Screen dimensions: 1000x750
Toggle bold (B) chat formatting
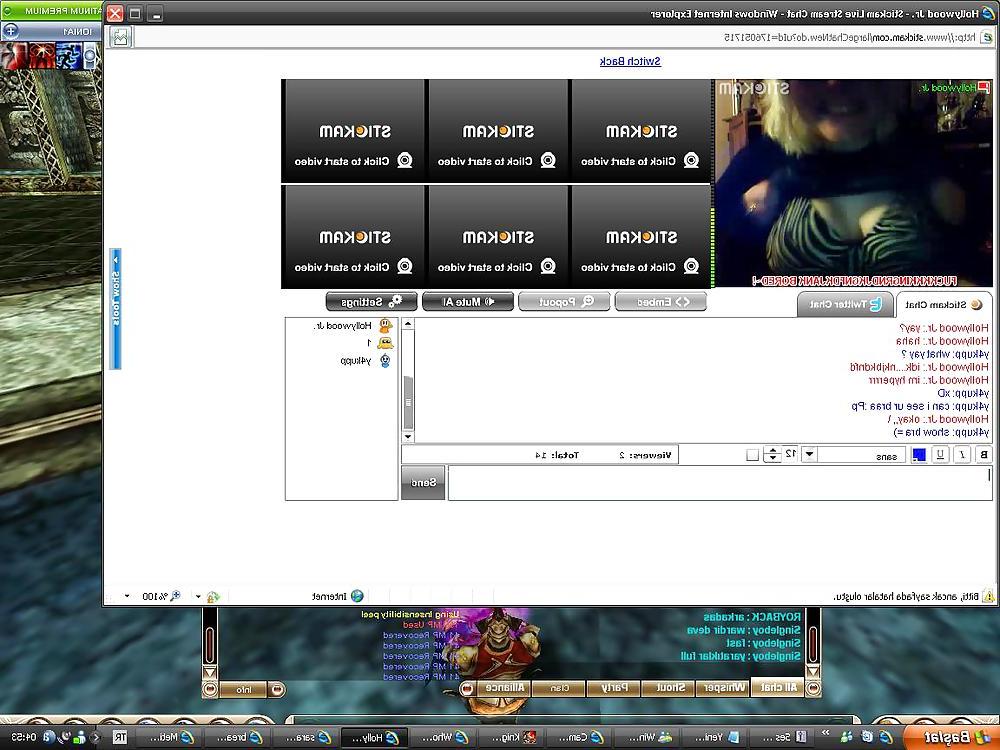(983, 455)
